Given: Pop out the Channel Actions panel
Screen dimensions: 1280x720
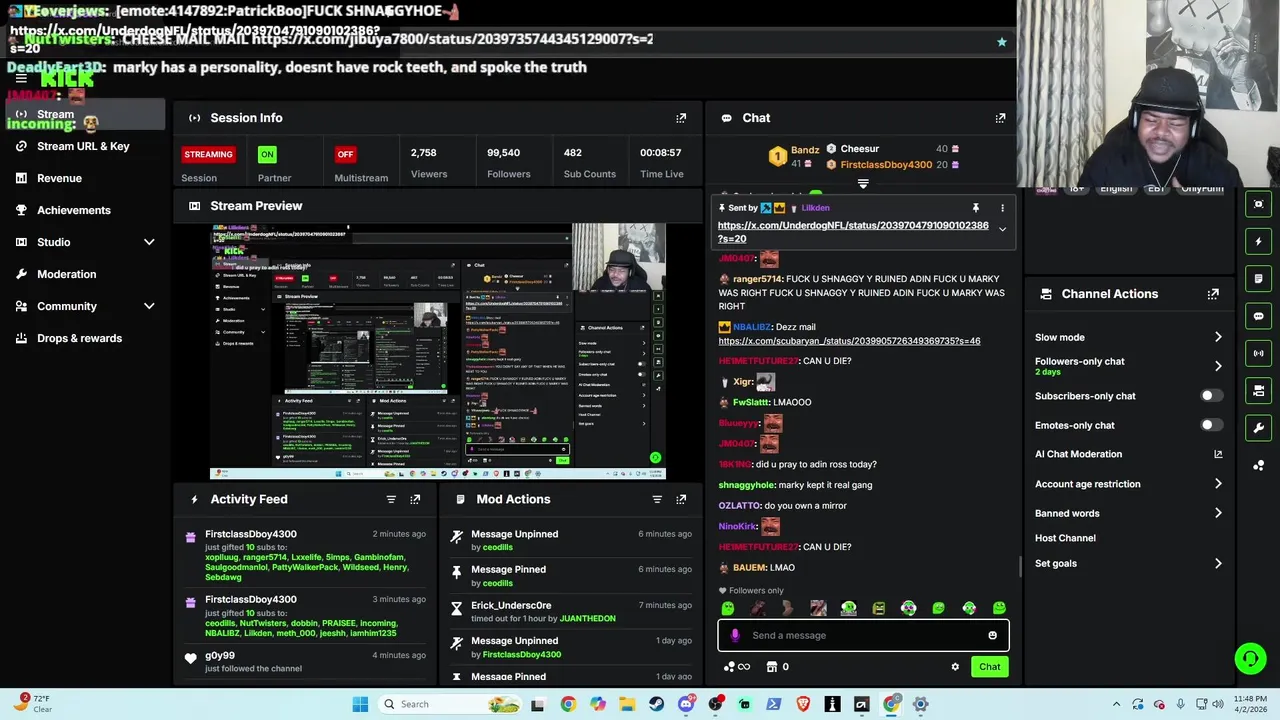Looking at the screenshot, I should 1213,294.
